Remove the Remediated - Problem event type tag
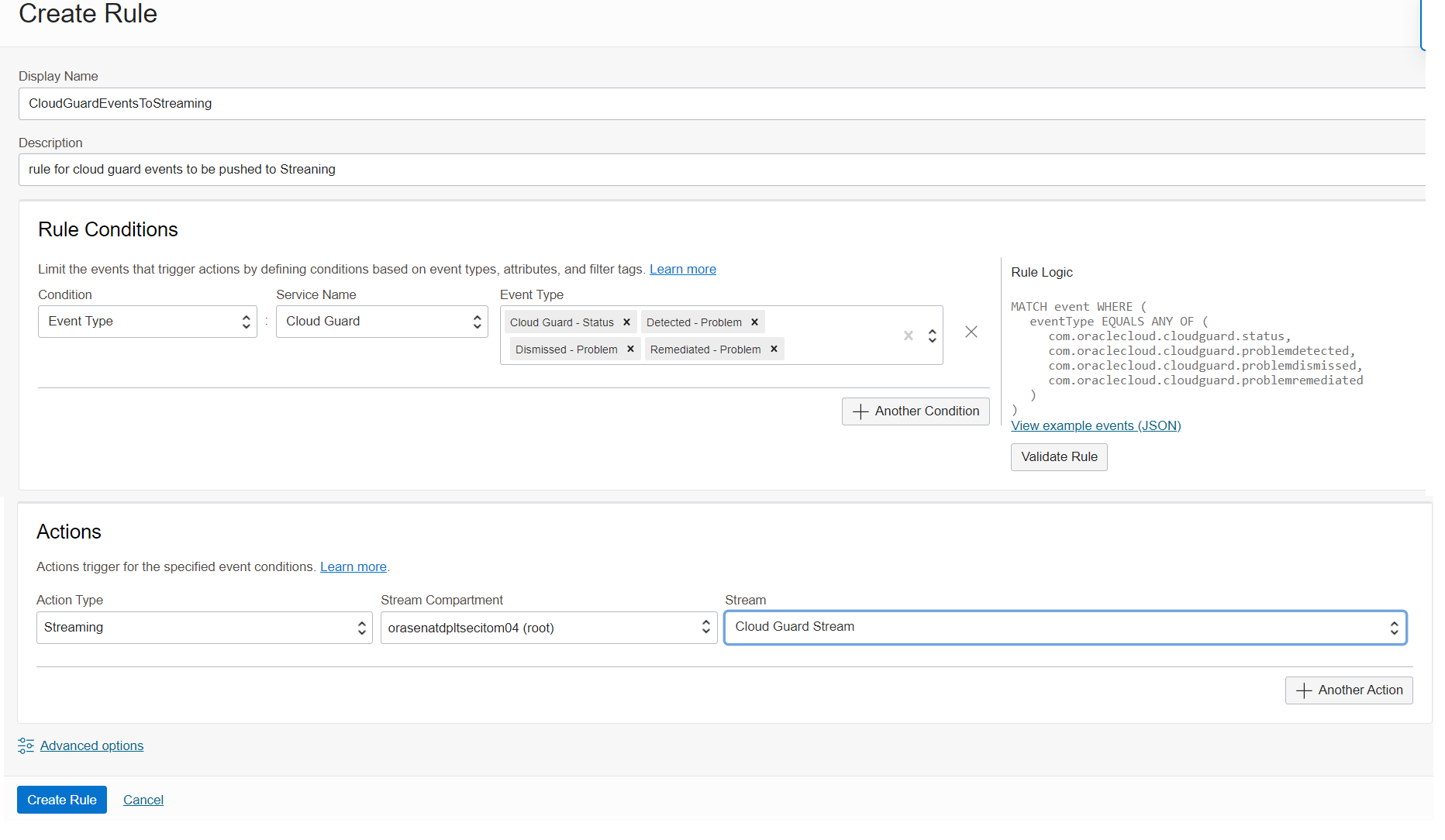 click(x=773, y=349)
